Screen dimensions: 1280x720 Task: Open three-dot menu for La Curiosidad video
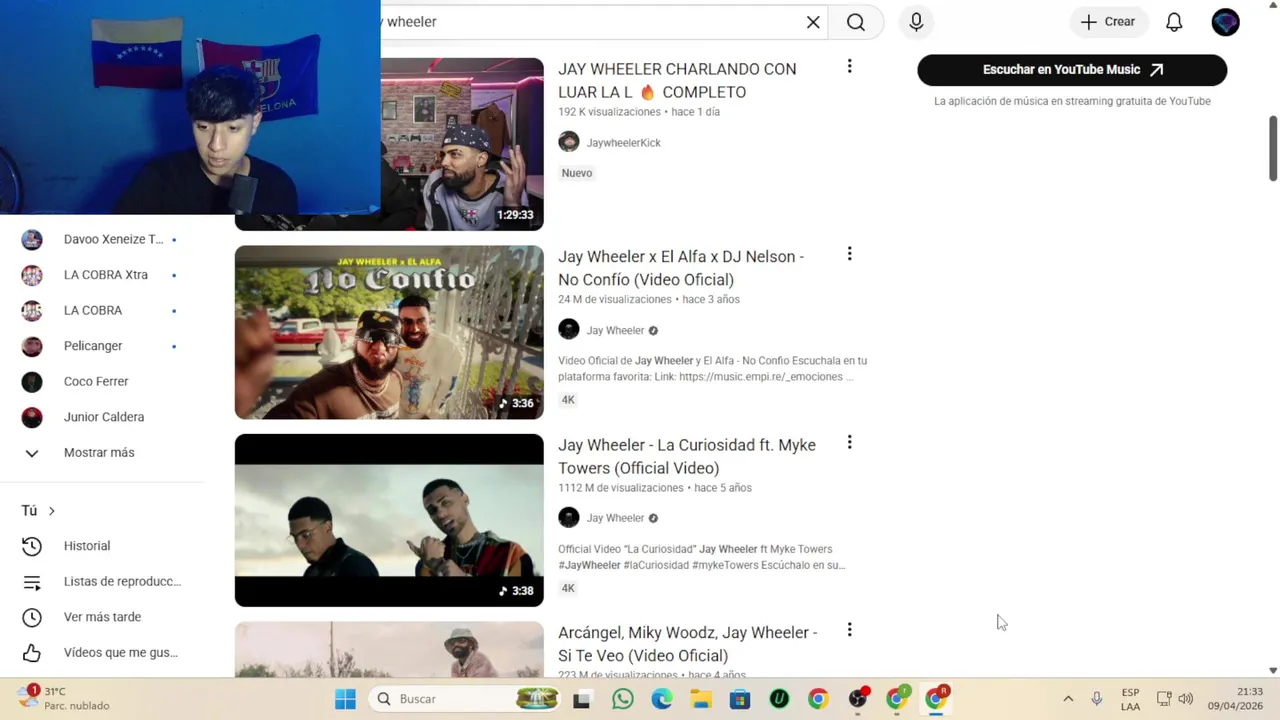pyautogui.click(x=849, y=442)
